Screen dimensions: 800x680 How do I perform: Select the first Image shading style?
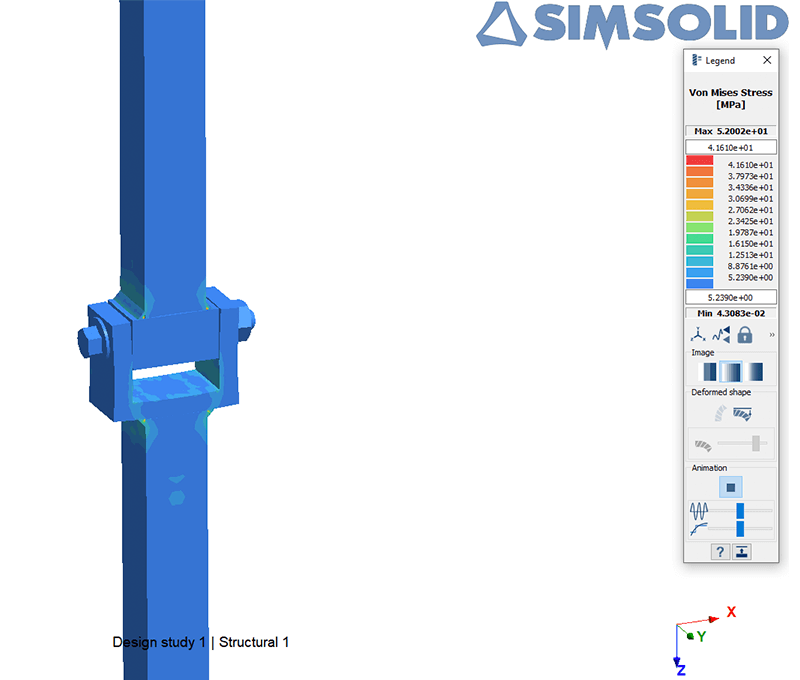(707, 371)
